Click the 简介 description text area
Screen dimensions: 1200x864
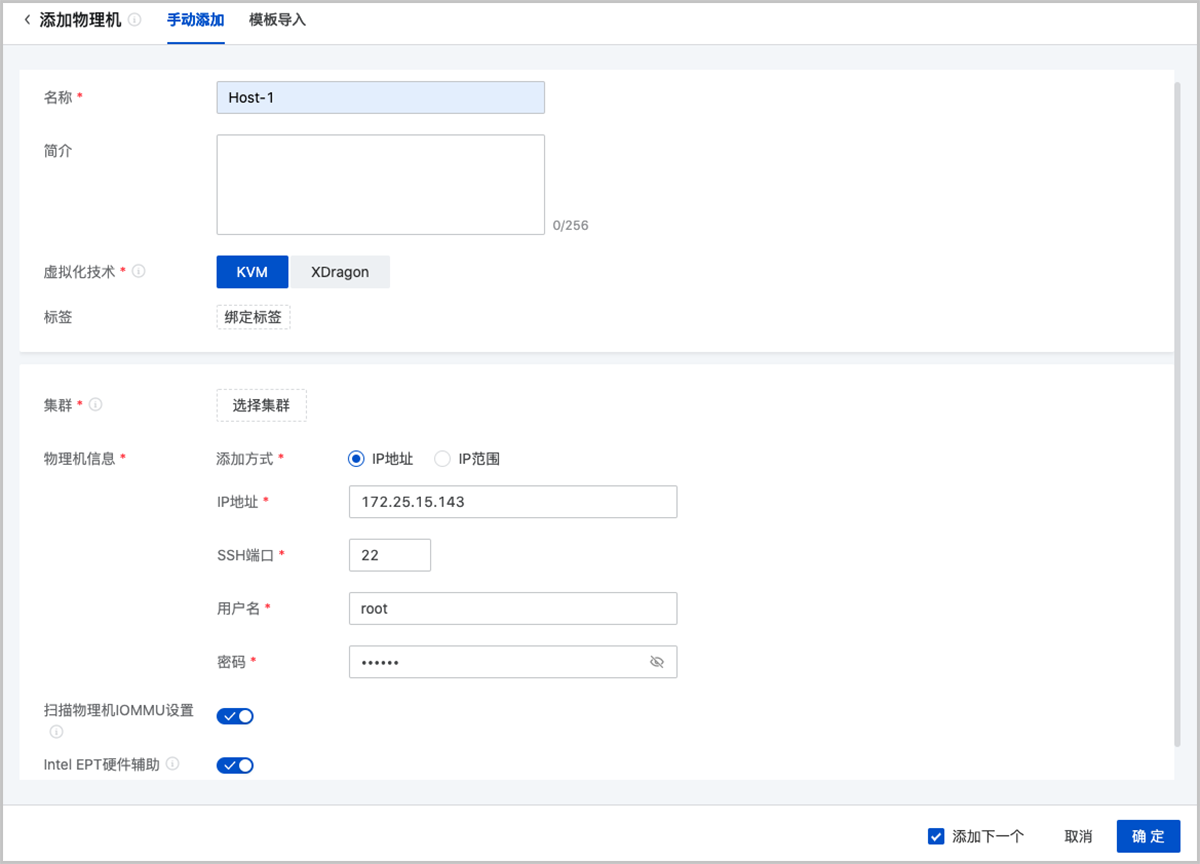click(x=380, y=185)
